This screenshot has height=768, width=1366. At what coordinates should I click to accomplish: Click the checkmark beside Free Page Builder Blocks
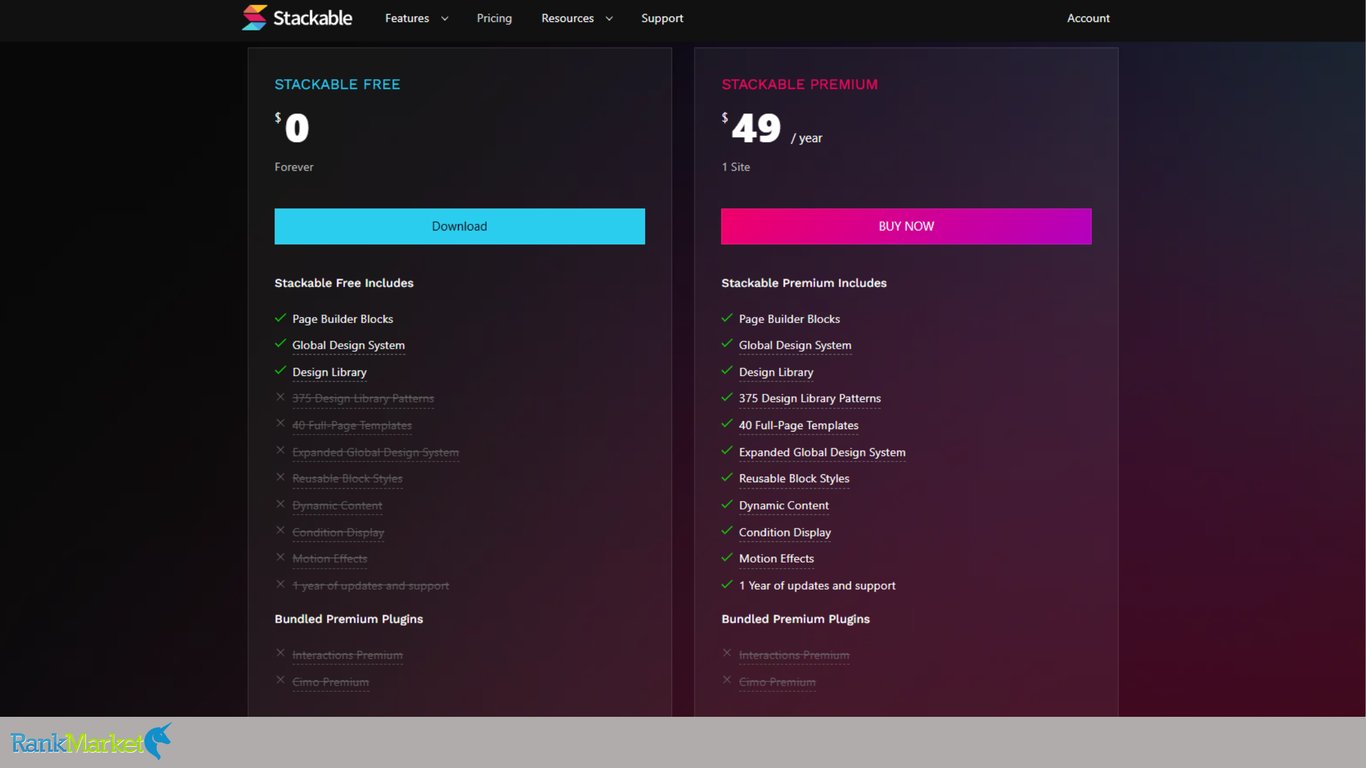(280, 318)
